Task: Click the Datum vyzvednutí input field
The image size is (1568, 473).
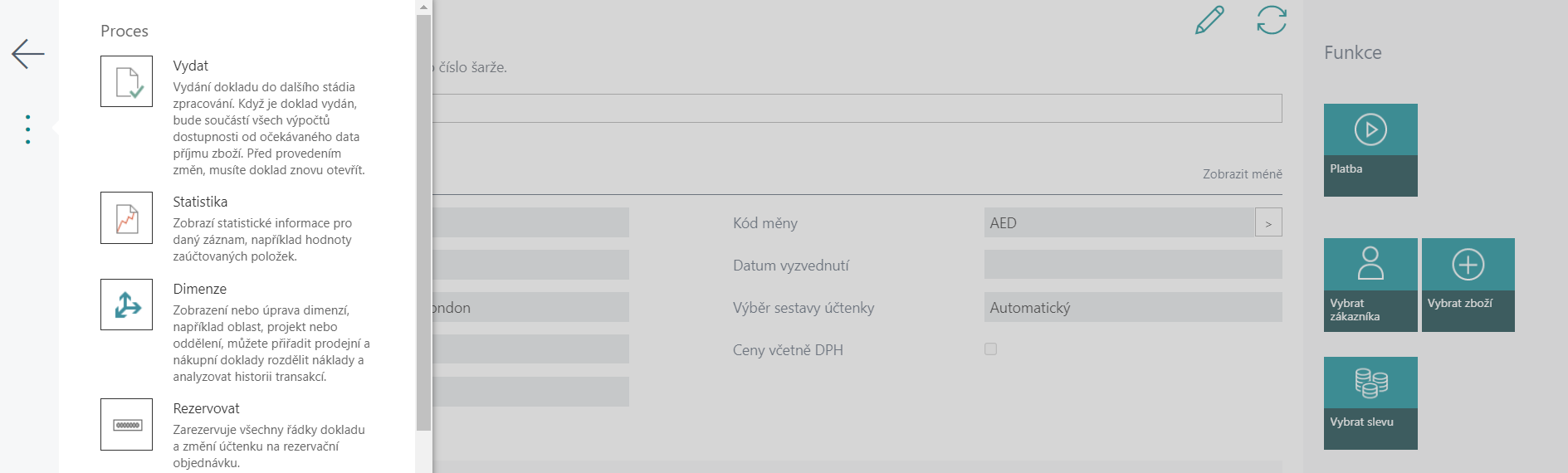Action: (1133, 265)
